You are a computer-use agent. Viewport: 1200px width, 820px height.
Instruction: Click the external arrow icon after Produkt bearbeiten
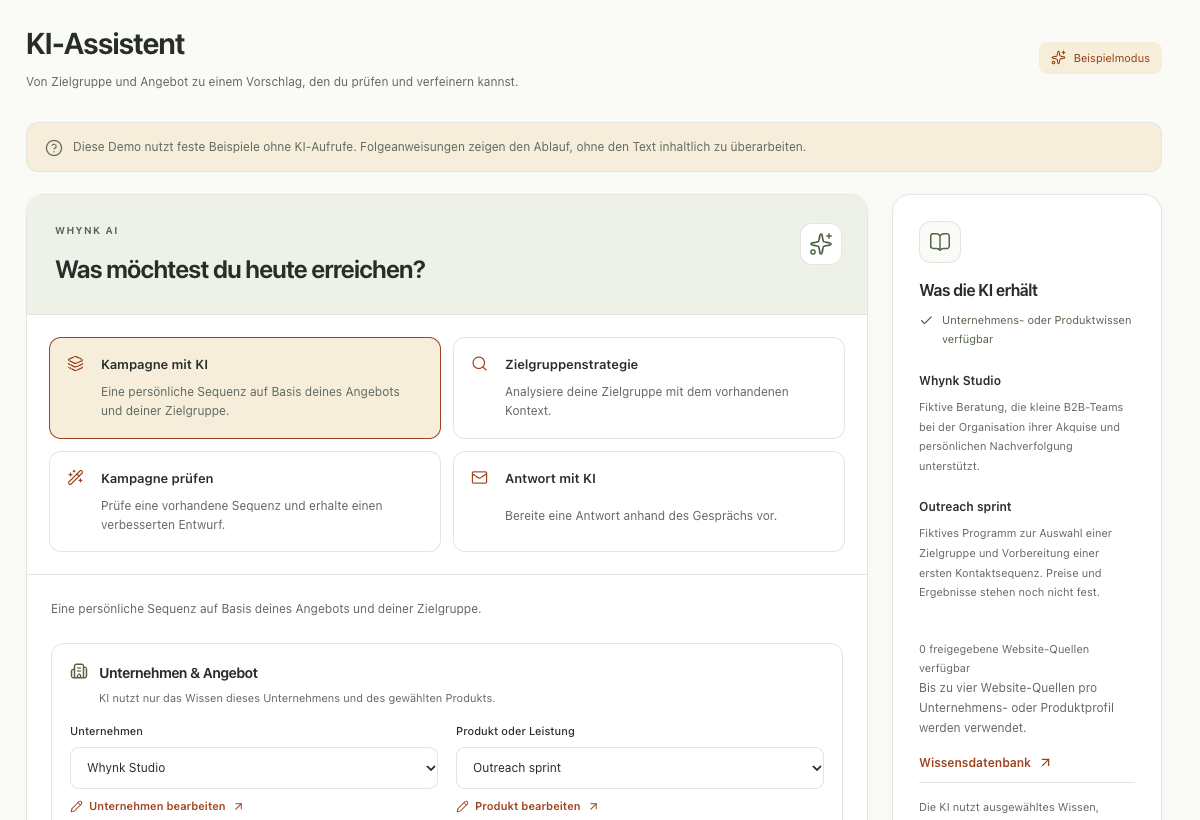tap(593, 806)
